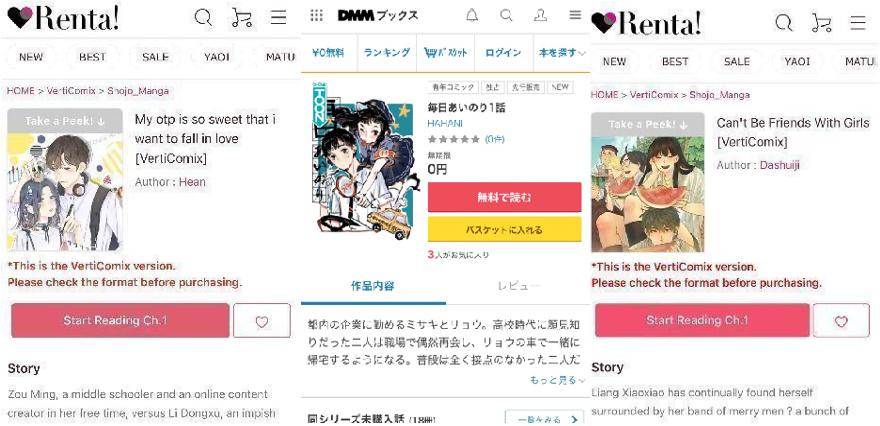Screen dimensions: 880x426
Task: Open the DMM user account icon
Action: pos(540,15)
